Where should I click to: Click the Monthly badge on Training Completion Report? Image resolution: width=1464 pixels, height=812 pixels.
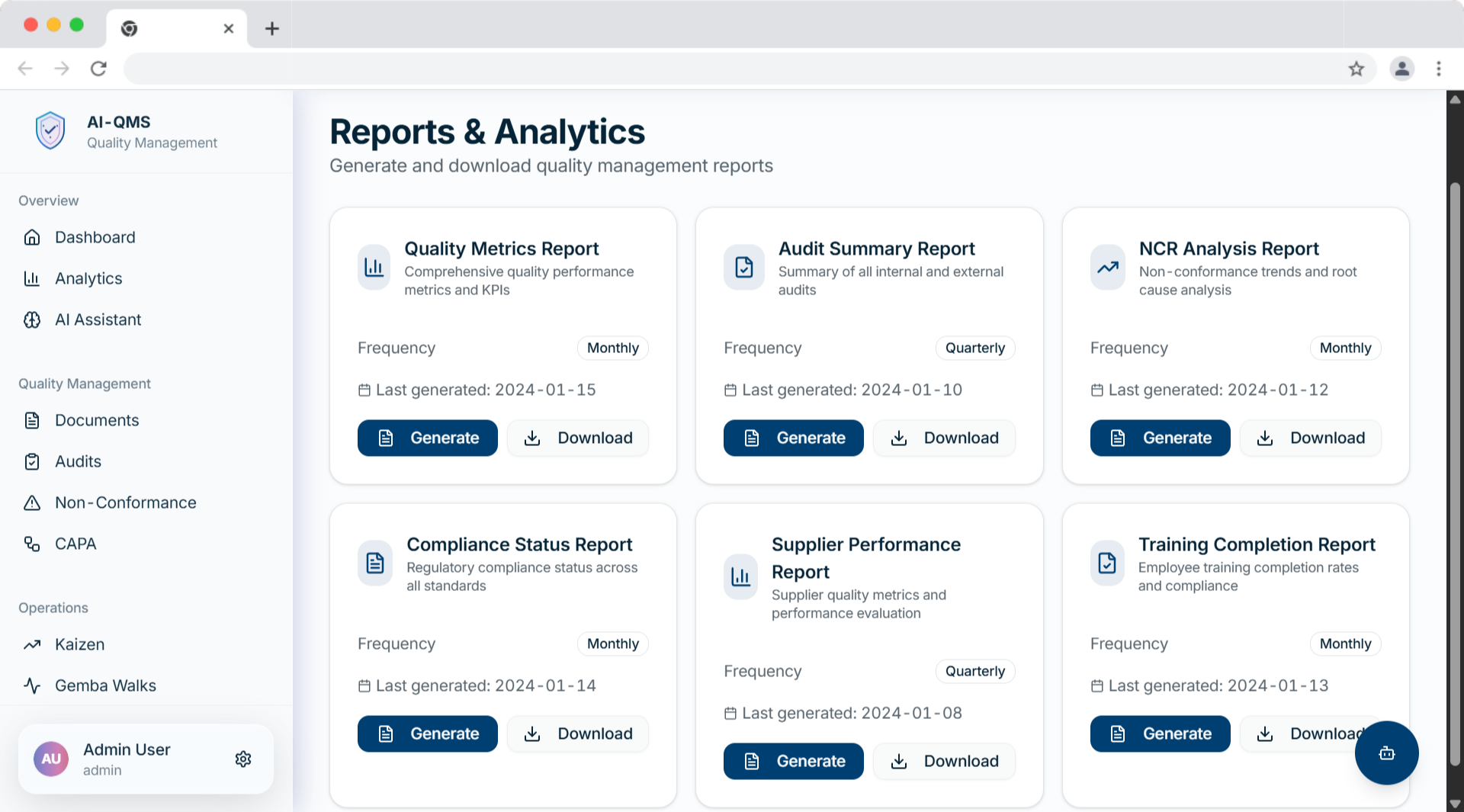[1345, 644]
